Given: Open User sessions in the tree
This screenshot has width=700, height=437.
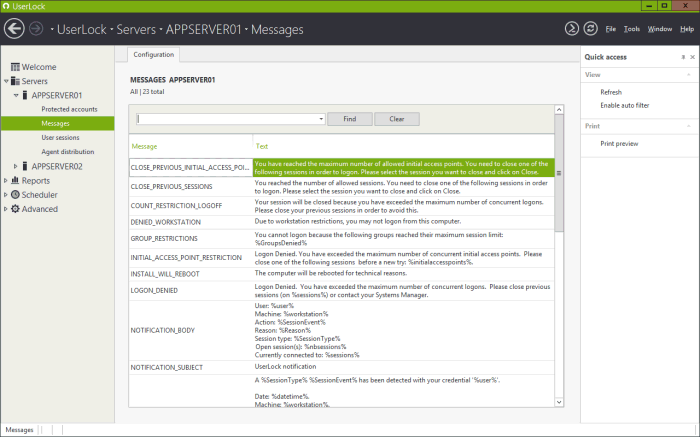Looking at the screenshot, I should click(60, 137).
